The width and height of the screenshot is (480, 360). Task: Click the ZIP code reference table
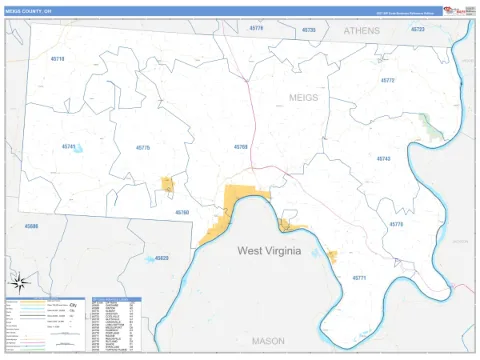click(117, 324)
